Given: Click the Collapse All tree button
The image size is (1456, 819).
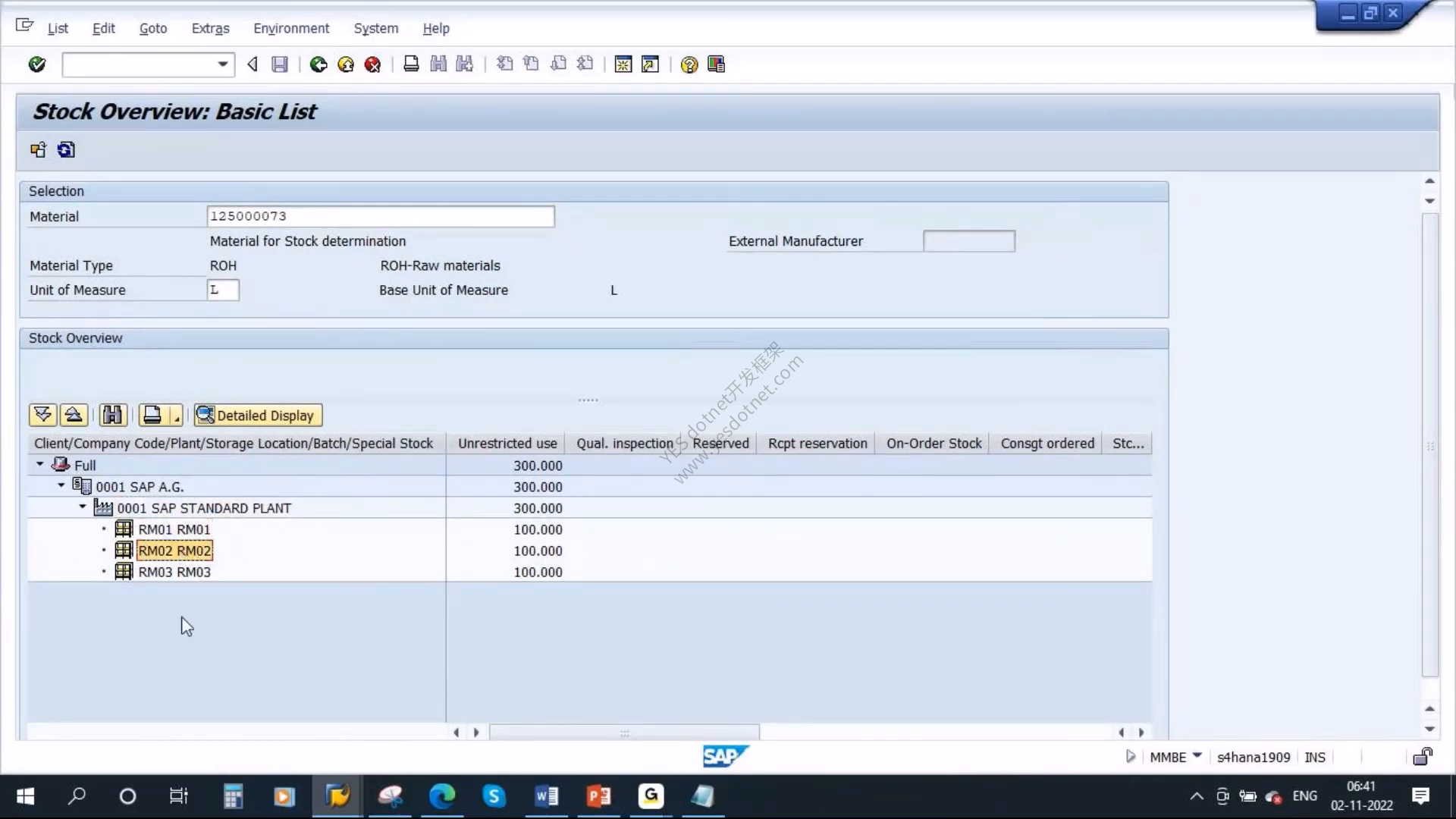Looking at the screenshot, I should [74, 415].
